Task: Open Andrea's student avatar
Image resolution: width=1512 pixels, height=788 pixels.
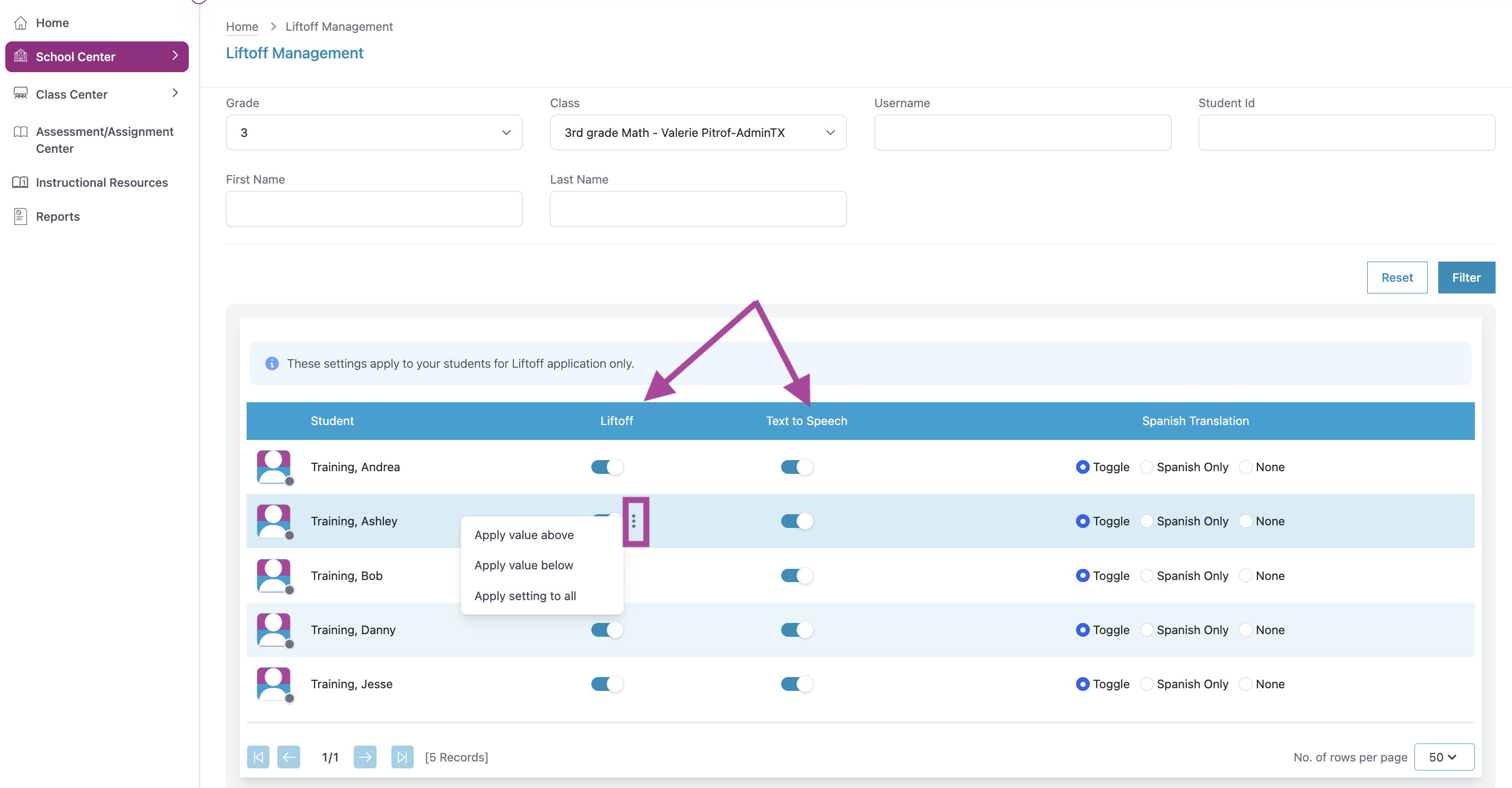Action: tap(274, 467)
